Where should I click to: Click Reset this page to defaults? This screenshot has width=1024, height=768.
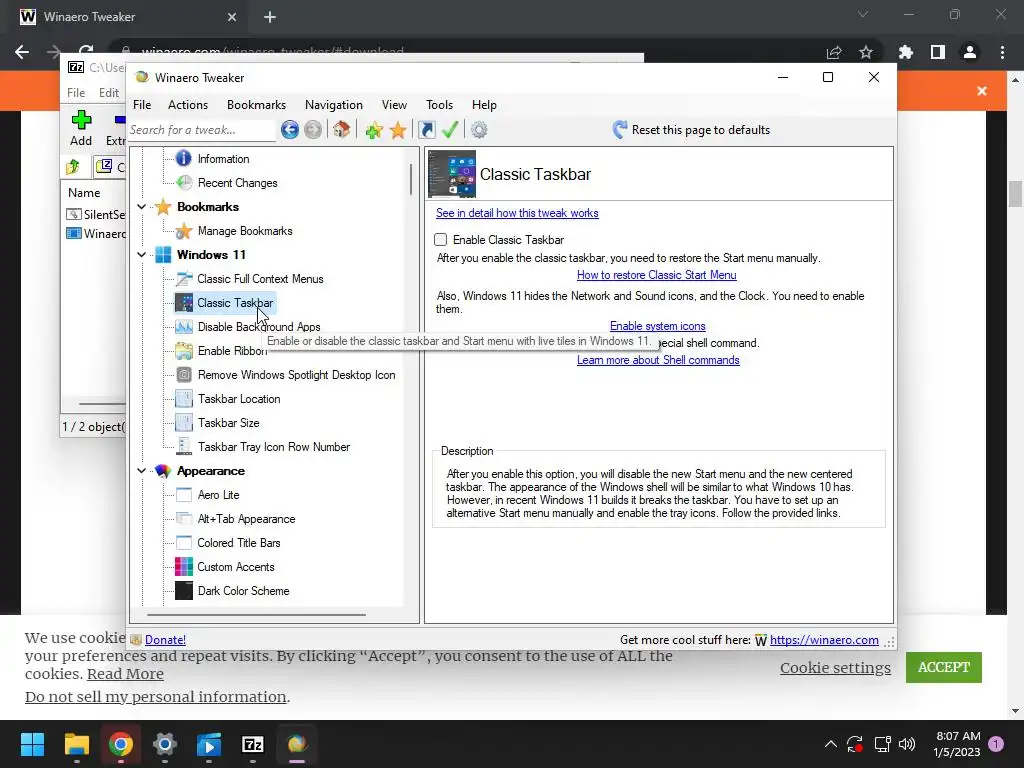(x=692, y=130)
